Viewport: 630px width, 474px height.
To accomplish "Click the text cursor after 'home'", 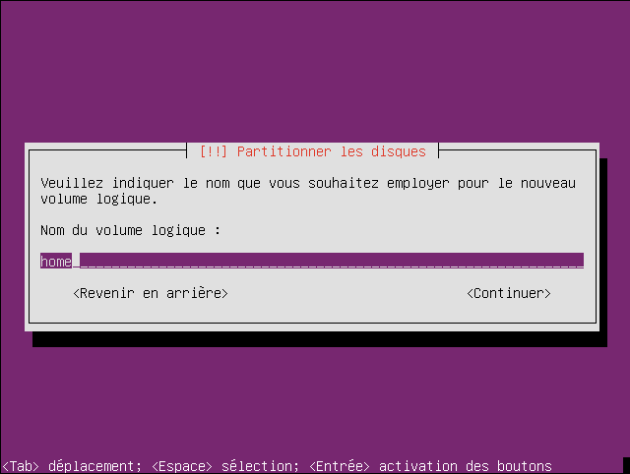I will coord(76,262).
